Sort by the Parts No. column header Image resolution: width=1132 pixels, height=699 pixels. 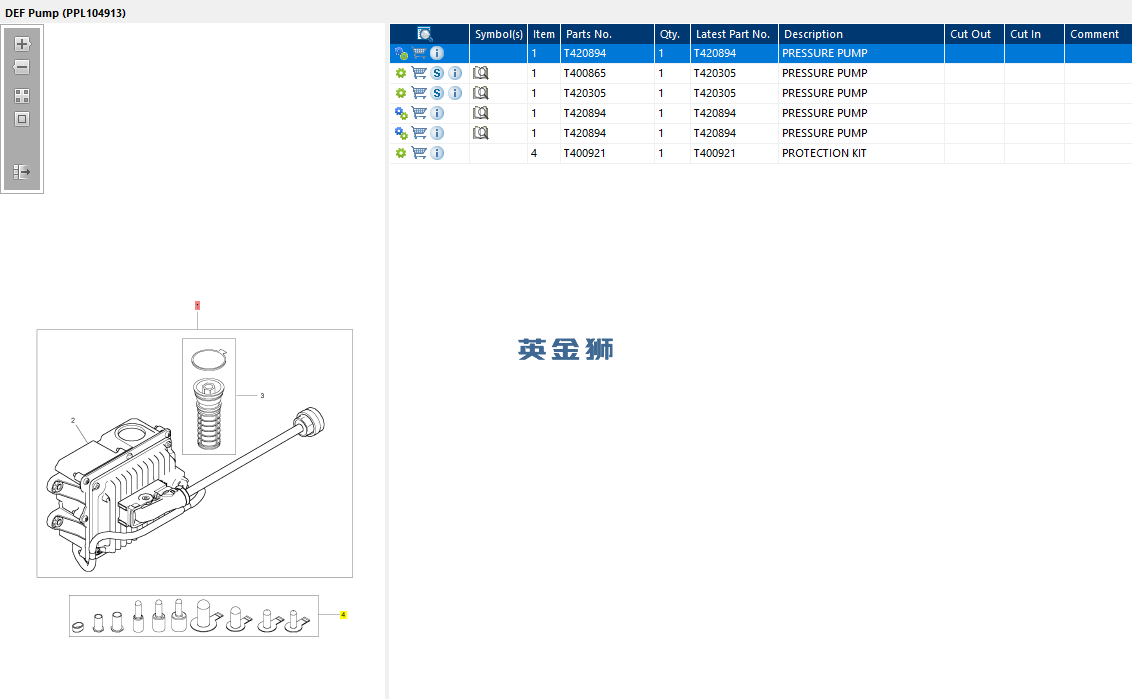tap(607, 34)
